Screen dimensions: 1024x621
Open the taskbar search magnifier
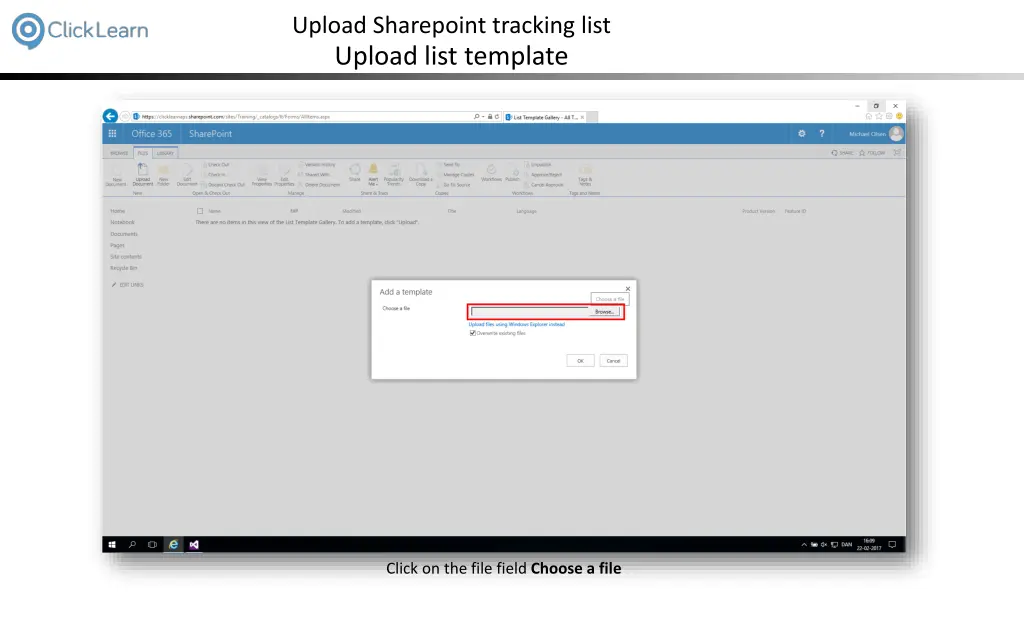[x=133, y=545]
